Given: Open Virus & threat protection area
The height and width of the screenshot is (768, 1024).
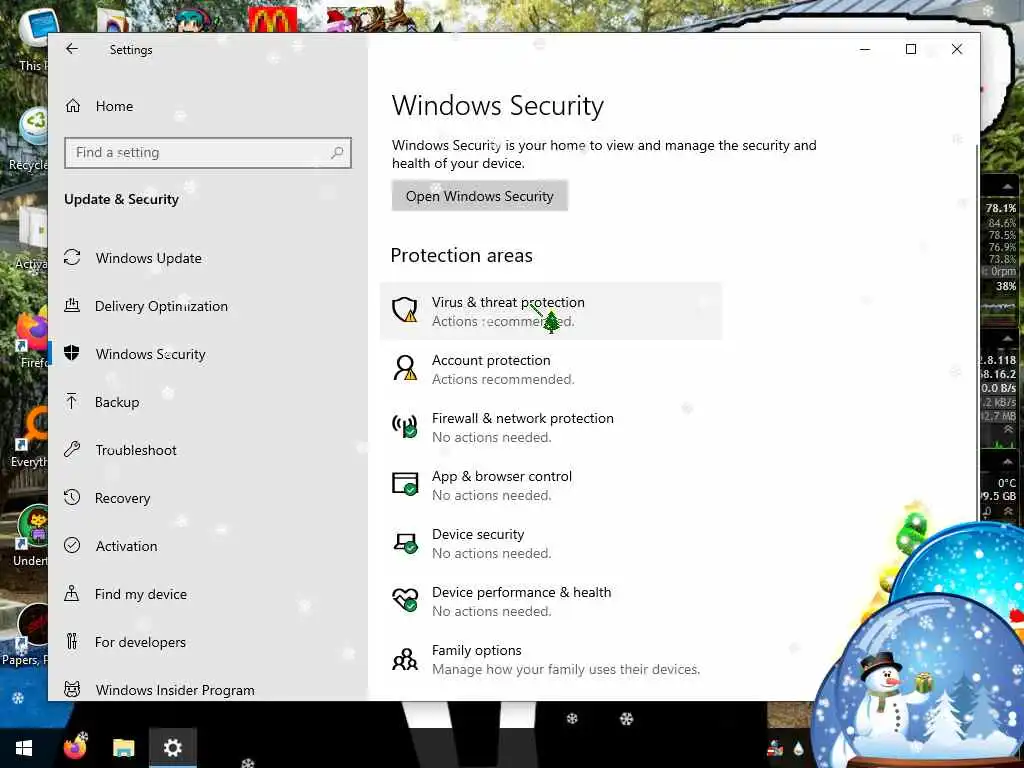Looking at the screenshot, I should 551,311.
